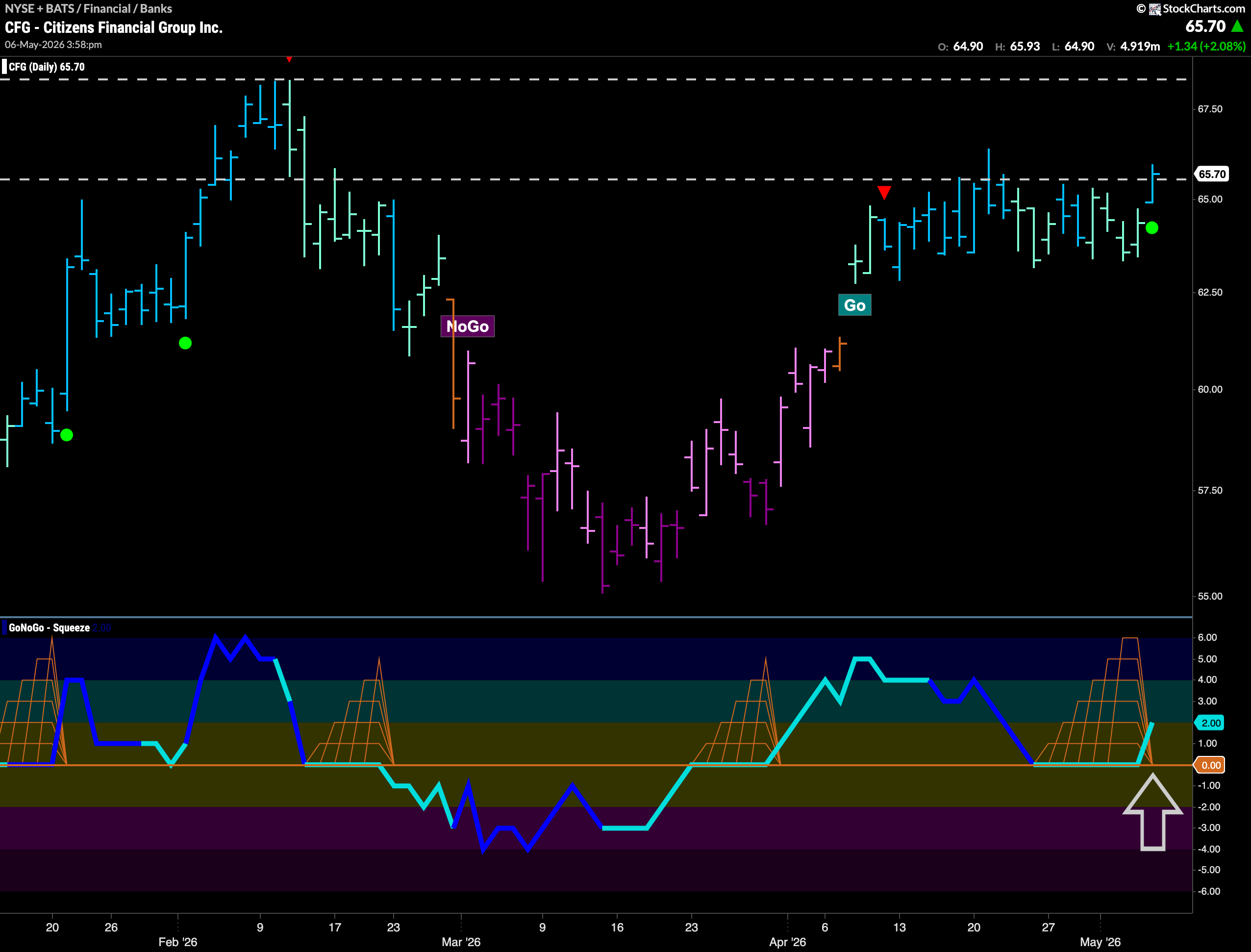Viewport: 1251px width, 952px height.
Task: Click the green dot marker in May
Action: click(1152, 228)
